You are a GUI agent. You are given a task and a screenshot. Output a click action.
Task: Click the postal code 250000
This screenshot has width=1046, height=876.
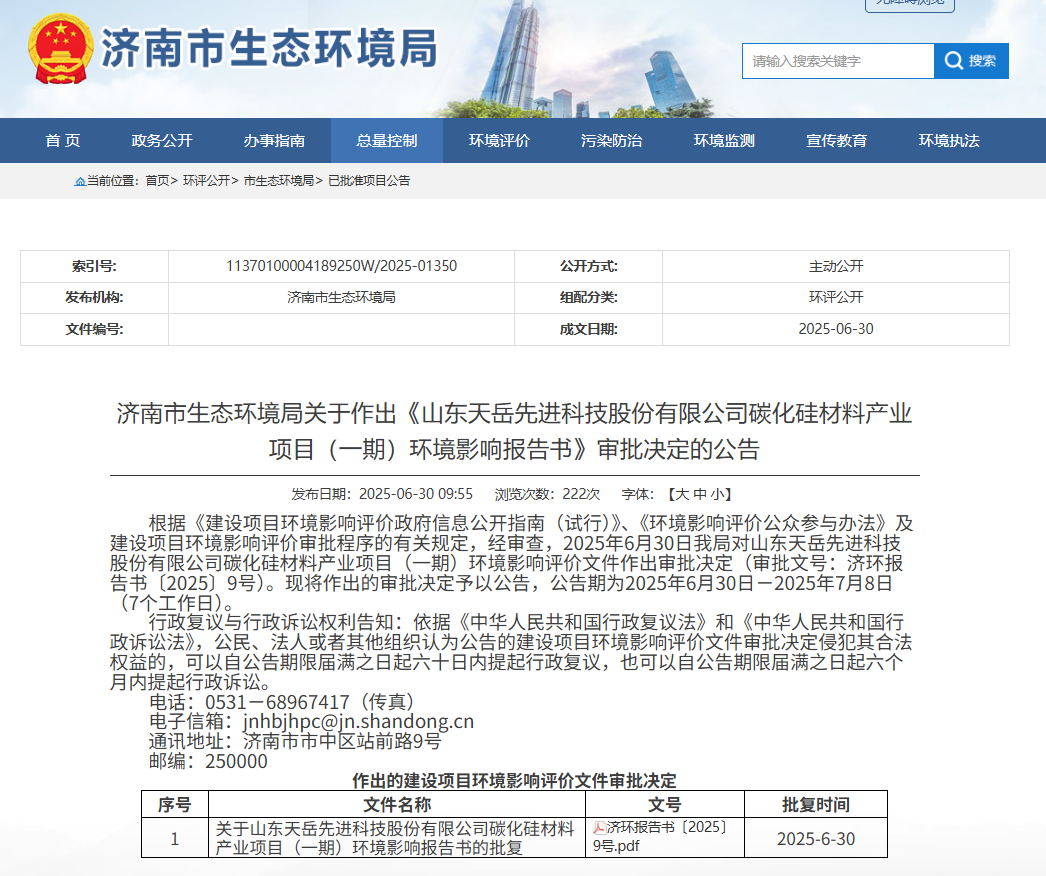coord(236,761)
